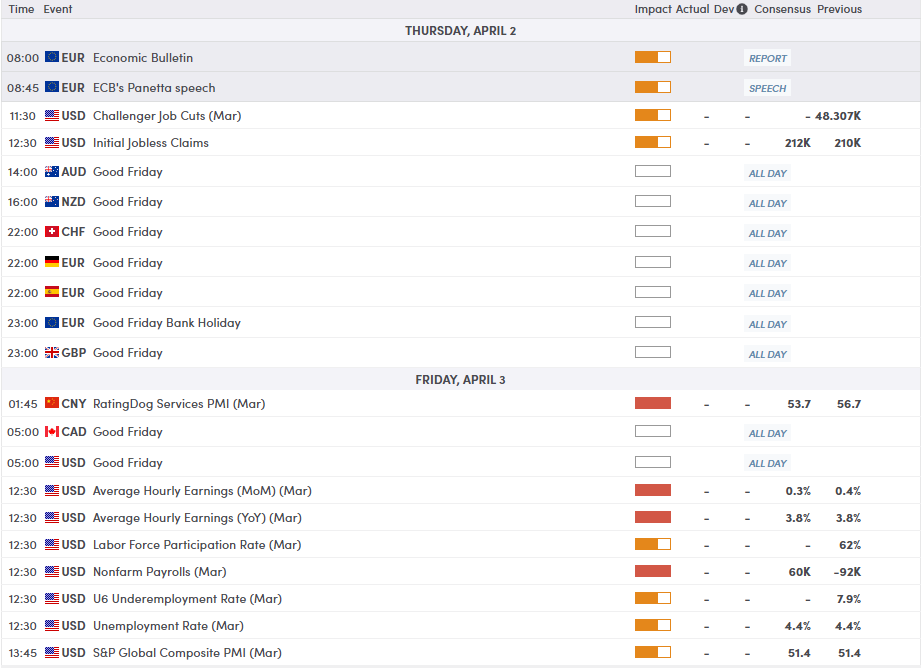This screenshot has height=668, width=921.
Task: Click the Time column header
Action: point(21,9)
